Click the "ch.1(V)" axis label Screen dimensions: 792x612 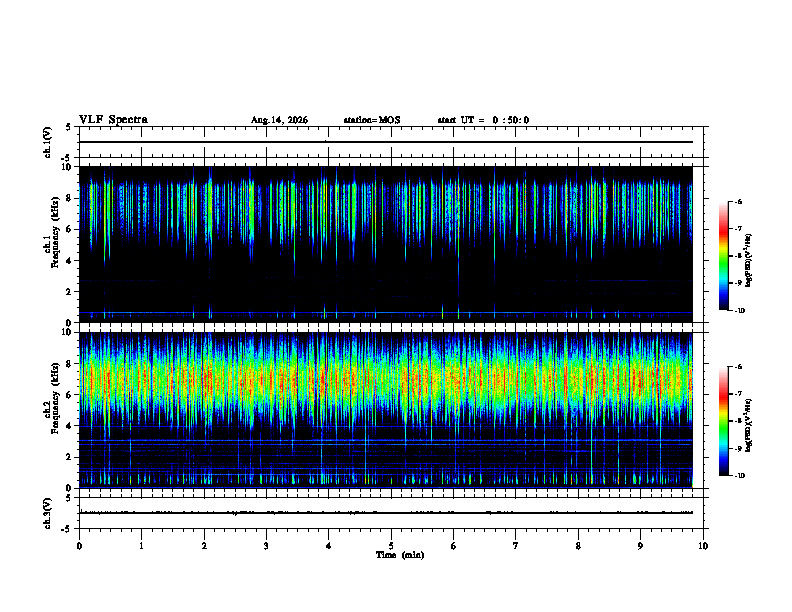click(x=47, y=142)
